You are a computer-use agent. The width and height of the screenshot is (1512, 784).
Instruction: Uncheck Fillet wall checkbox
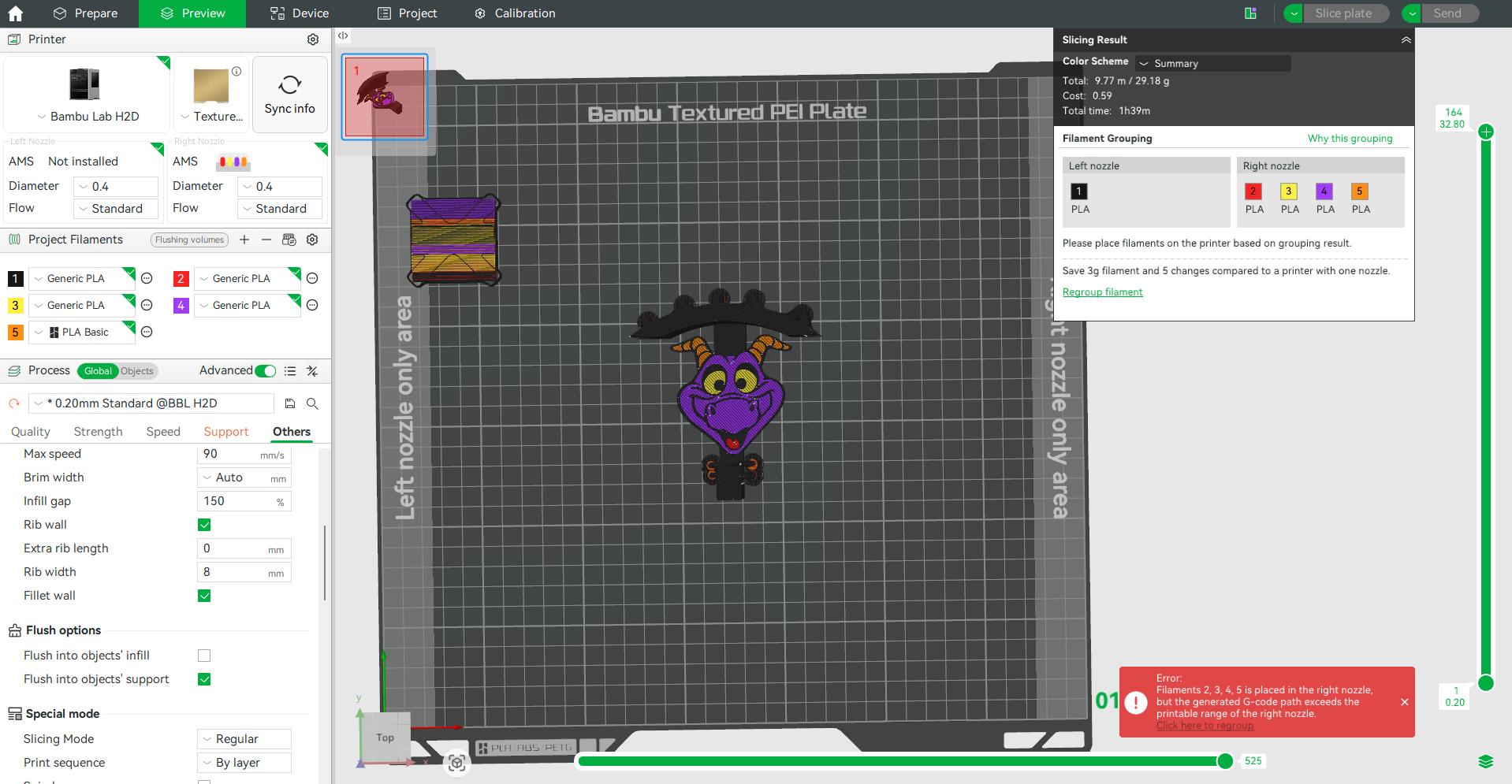(204, 596)
